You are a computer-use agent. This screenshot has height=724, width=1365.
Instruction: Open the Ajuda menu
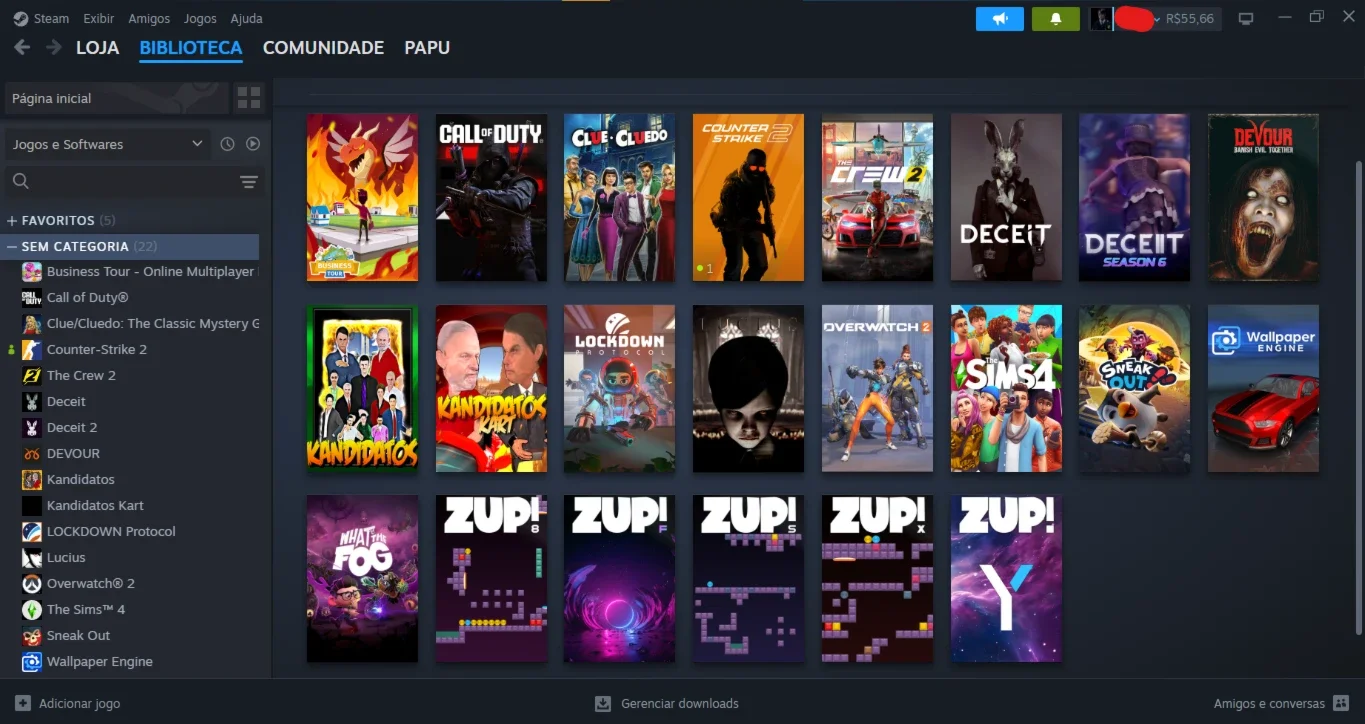pyautogui.click(x=247, y=18)
